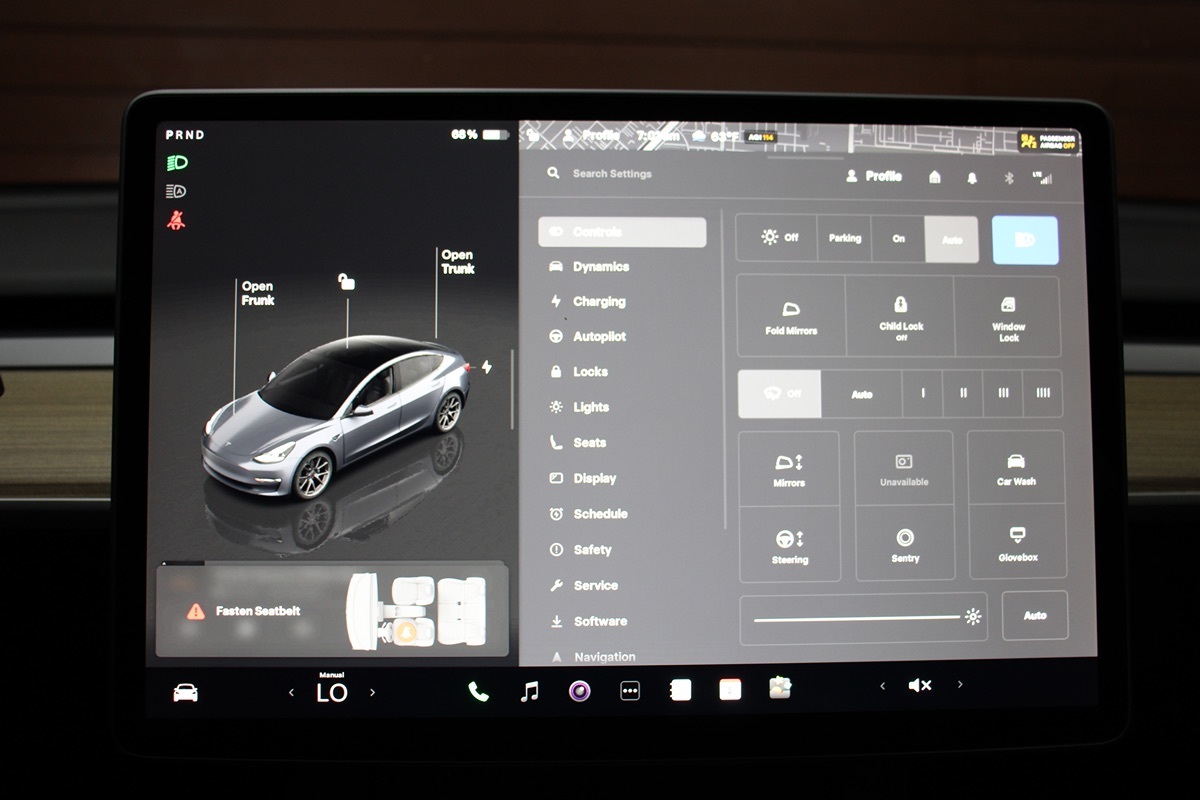Increase temperature with right chevron
The width and height of the screenshot is (1200, 800).
pyautogui.click(x=373, y=692)
